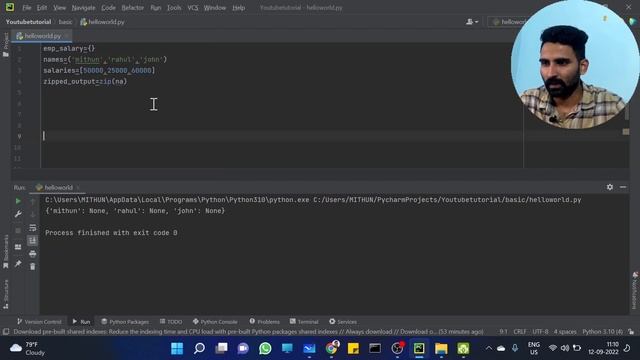
Task: Click the zipped_output=zip(na) code line
Action: [x=85, y=81]
